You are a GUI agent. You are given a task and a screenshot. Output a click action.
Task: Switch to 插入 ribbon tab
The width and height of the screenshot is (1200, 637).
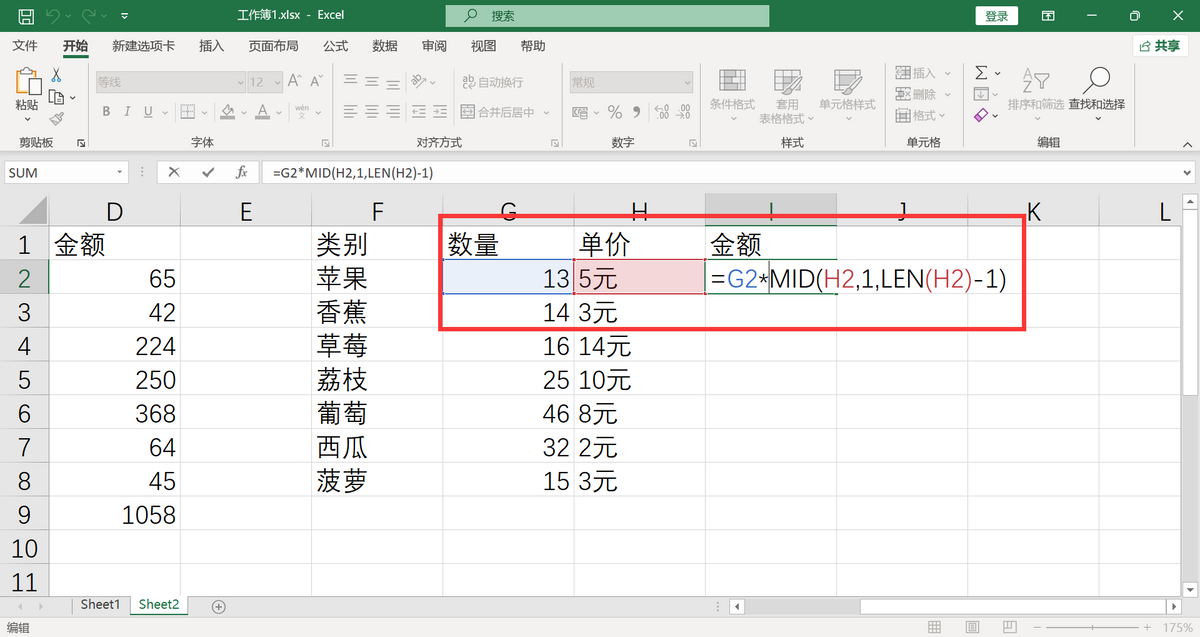click(212, 46)
